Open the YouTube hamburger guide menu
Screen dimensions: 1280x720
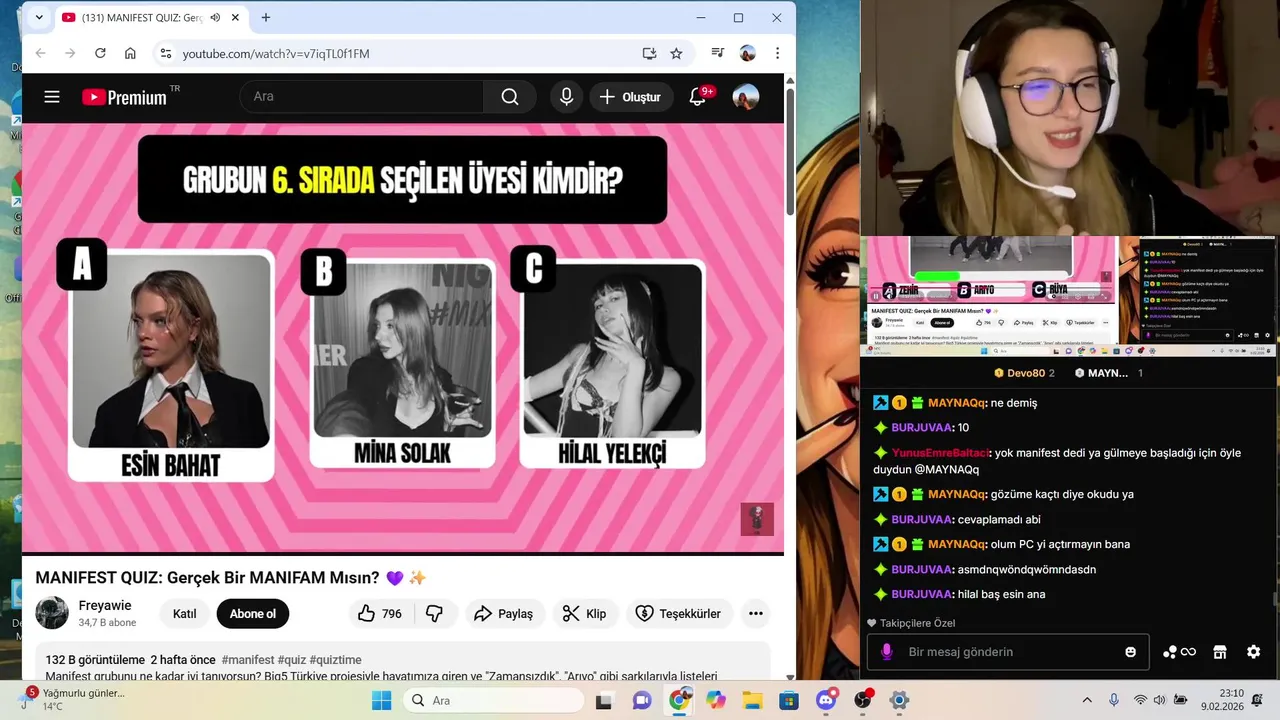click(x=52, y=97)
